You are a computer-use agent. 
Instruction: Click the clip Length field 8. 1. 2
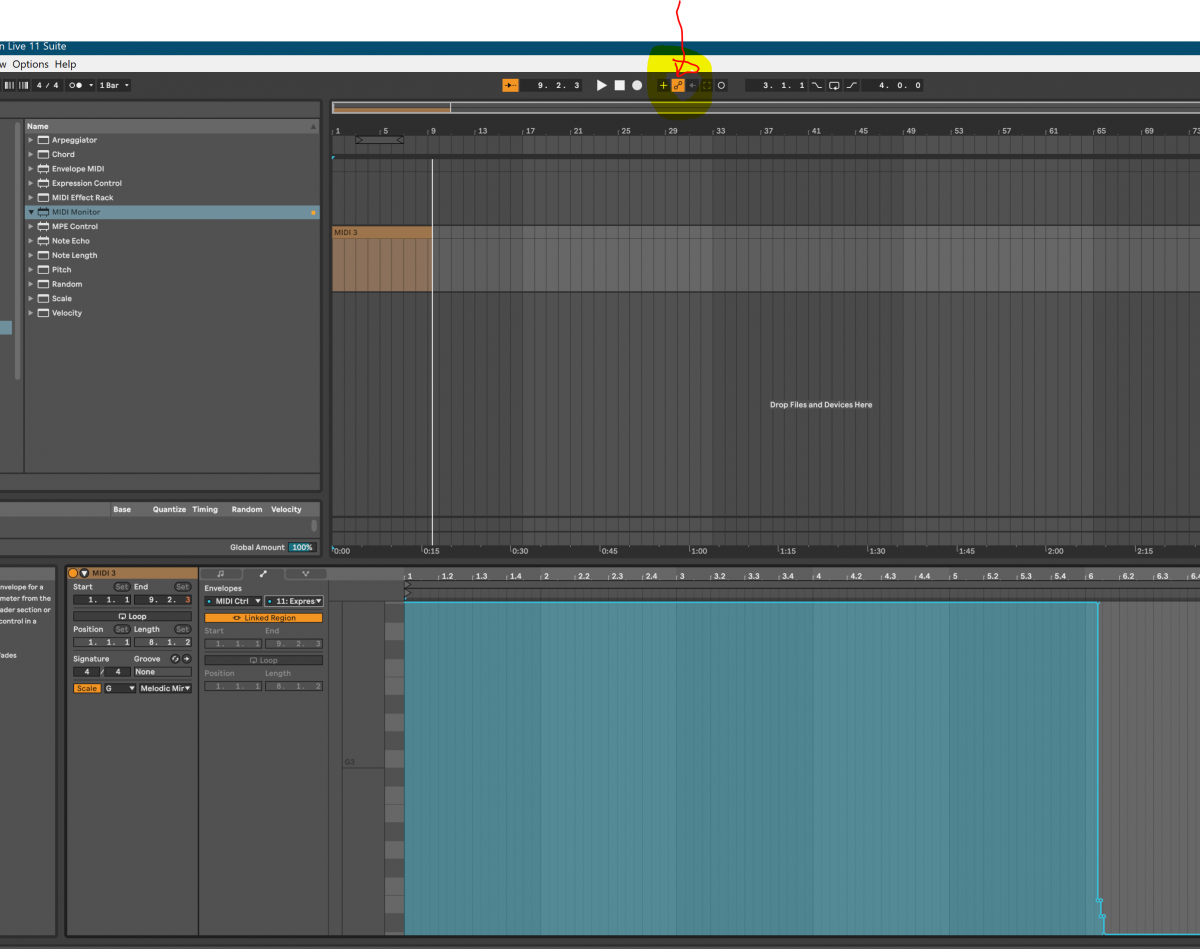[163, 642]
